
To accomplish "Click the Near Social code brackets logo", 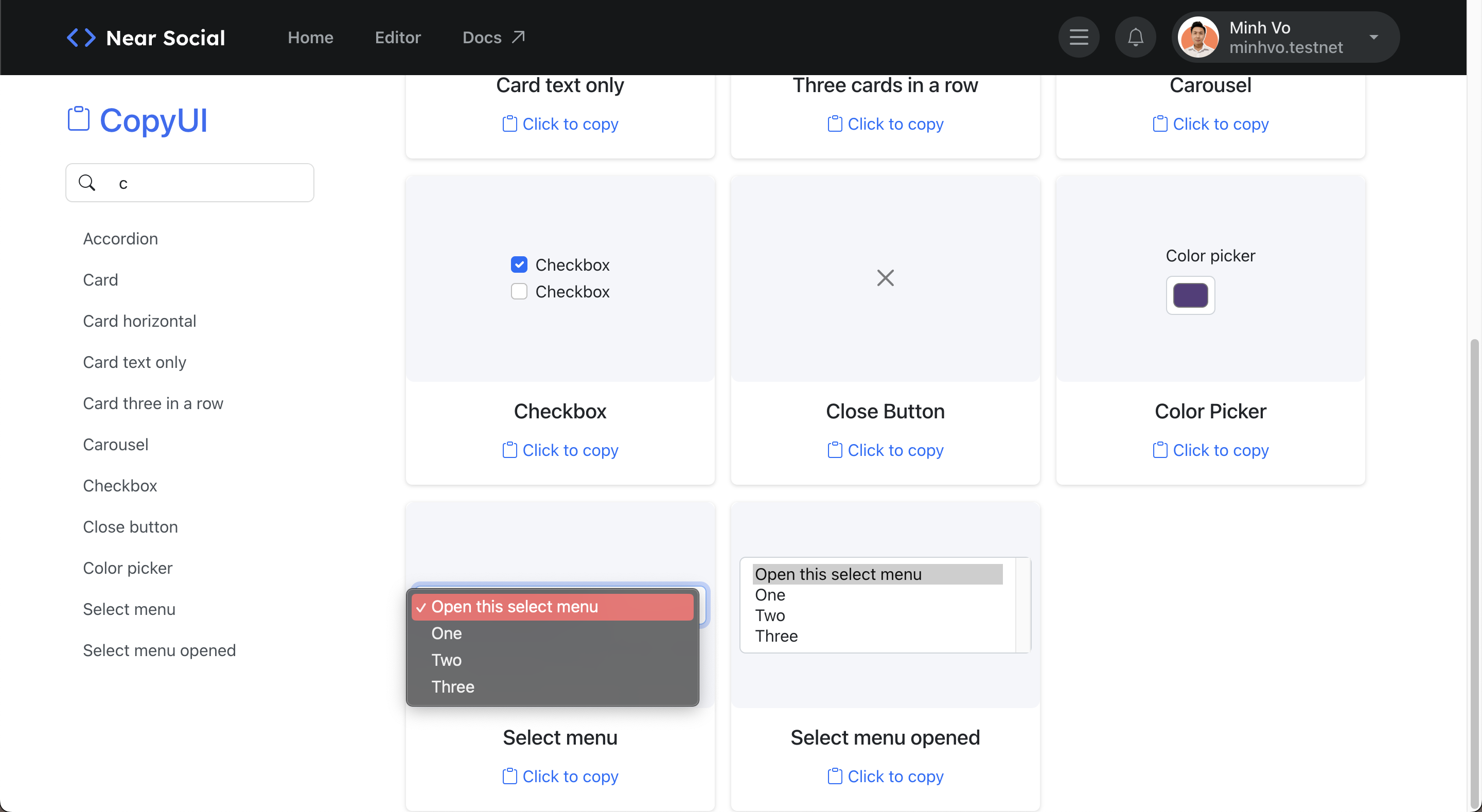I will pyautogui.click(x=81, y=38).
